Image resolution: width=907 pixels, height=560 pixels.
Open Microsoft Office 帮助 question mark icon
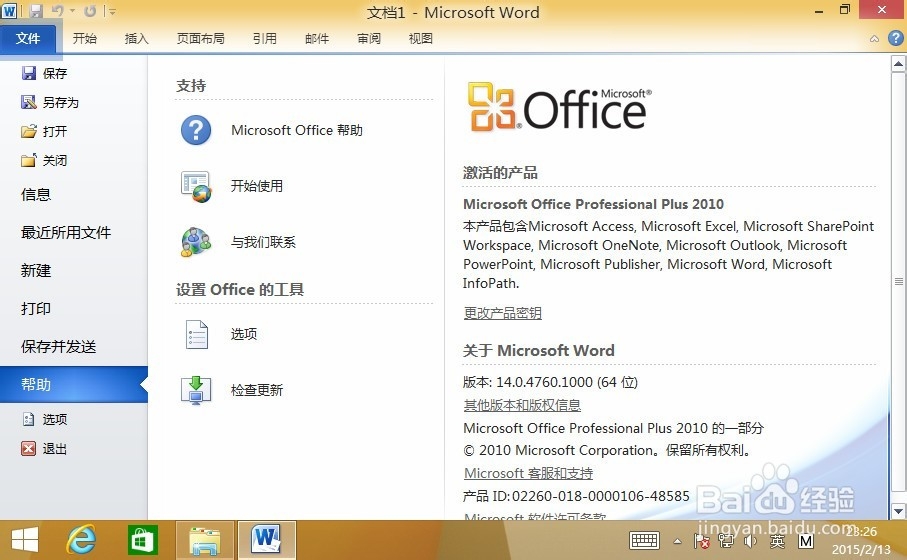(x=196, y=130)
